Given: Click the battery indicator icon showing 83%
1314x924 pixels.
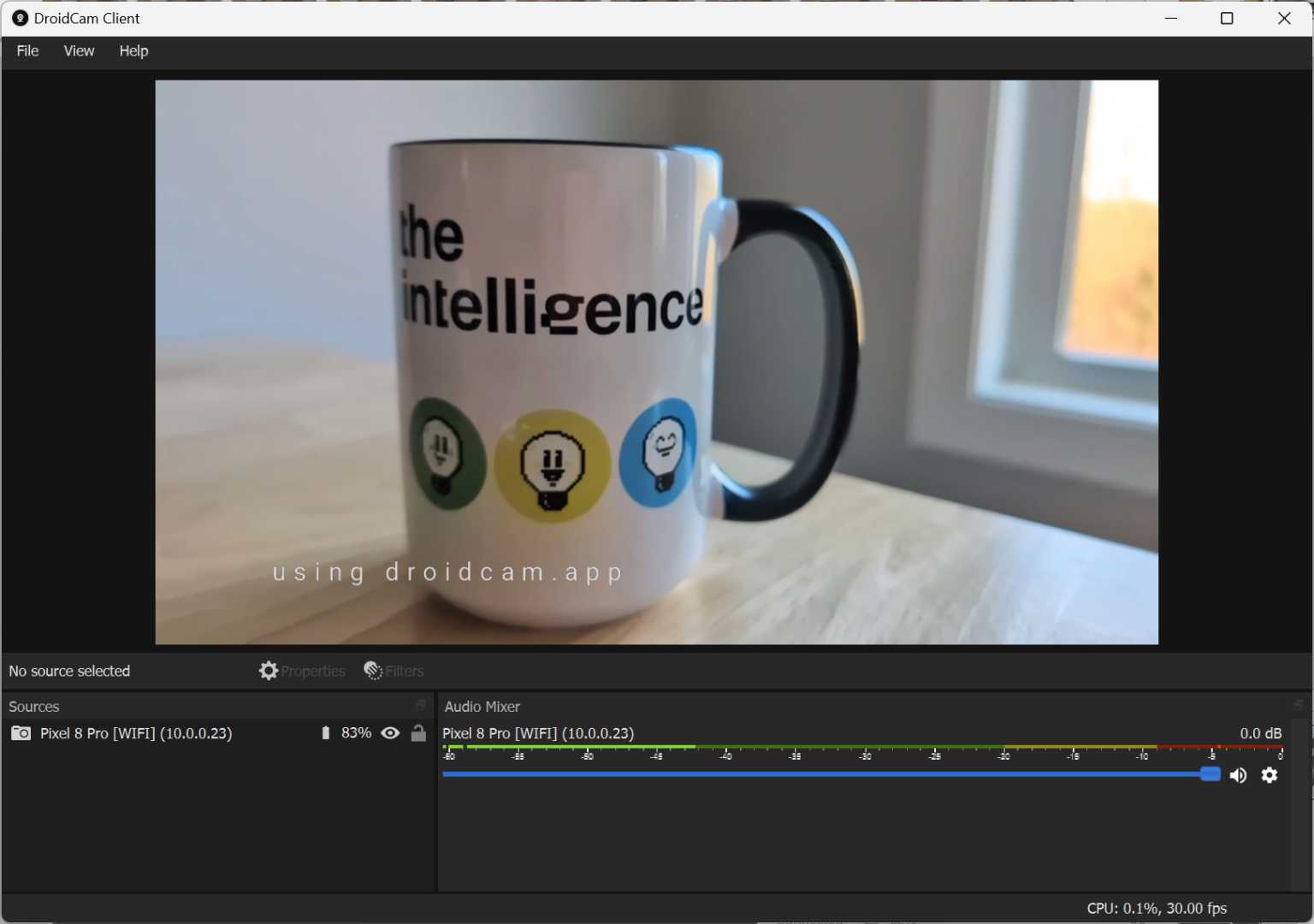Looking at the screenshot, I should (x=325, y=733).
